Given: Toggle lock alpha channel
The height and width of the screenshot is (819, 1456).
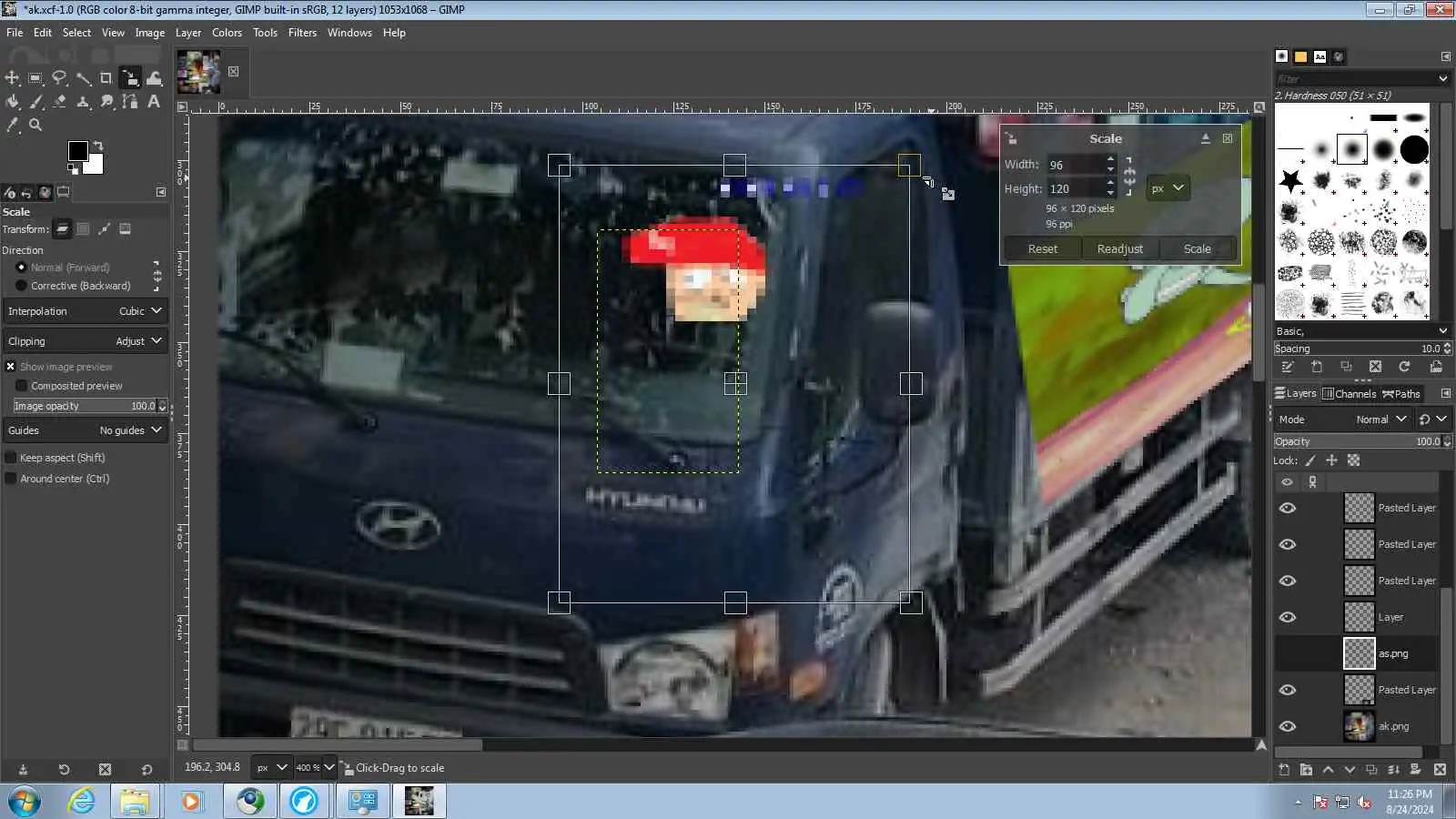Looking at the screenshot, I should 1353,460.
